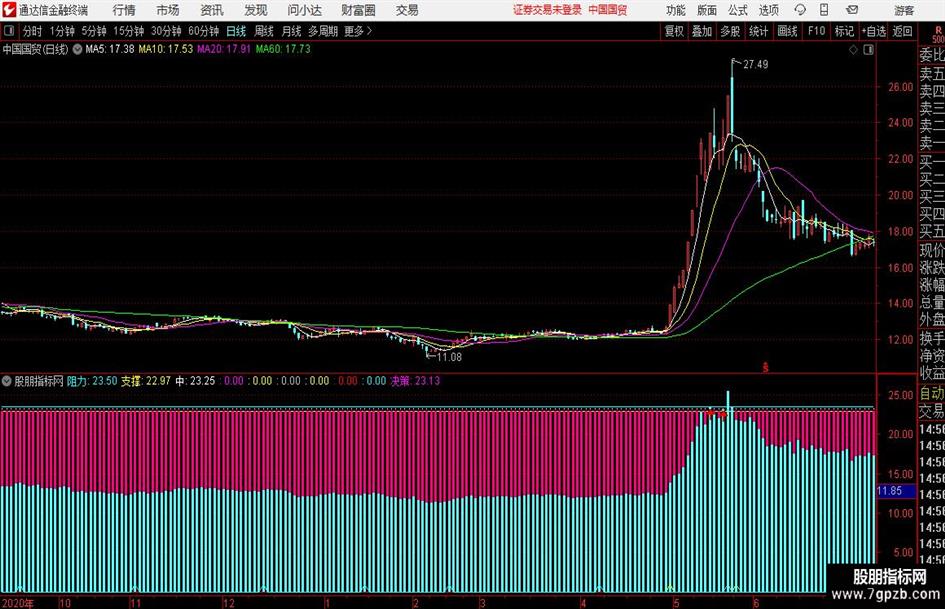Switch to 30分钟 period tab
Screen dimensions: 945x609
point(166,31)
